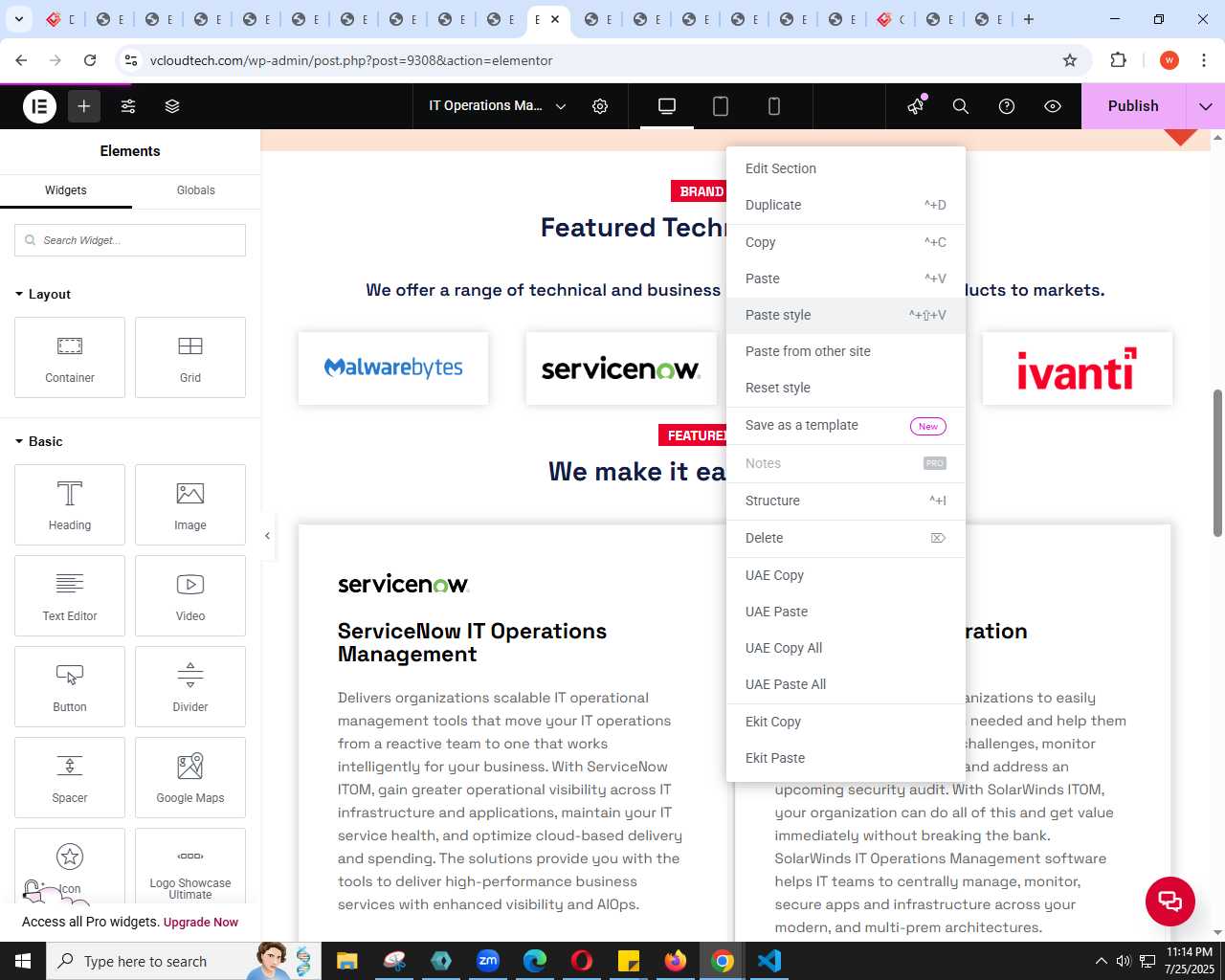The image size is (1225, 980).
Task: Choose Reset style menu entry
Action: (846, 388)
